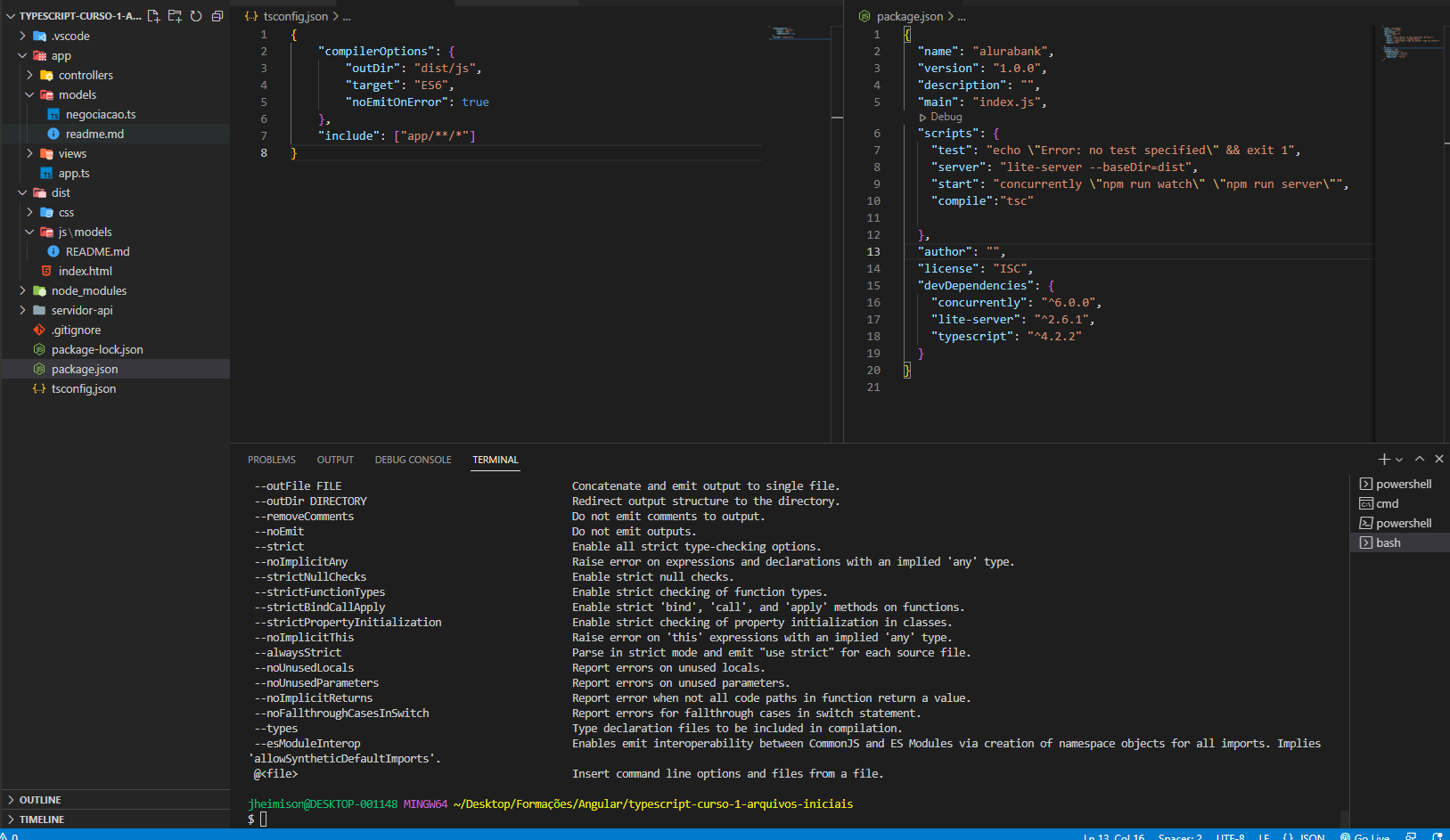Open the terminal launch profile dropdown
1450x840 pixels.
1399,460
